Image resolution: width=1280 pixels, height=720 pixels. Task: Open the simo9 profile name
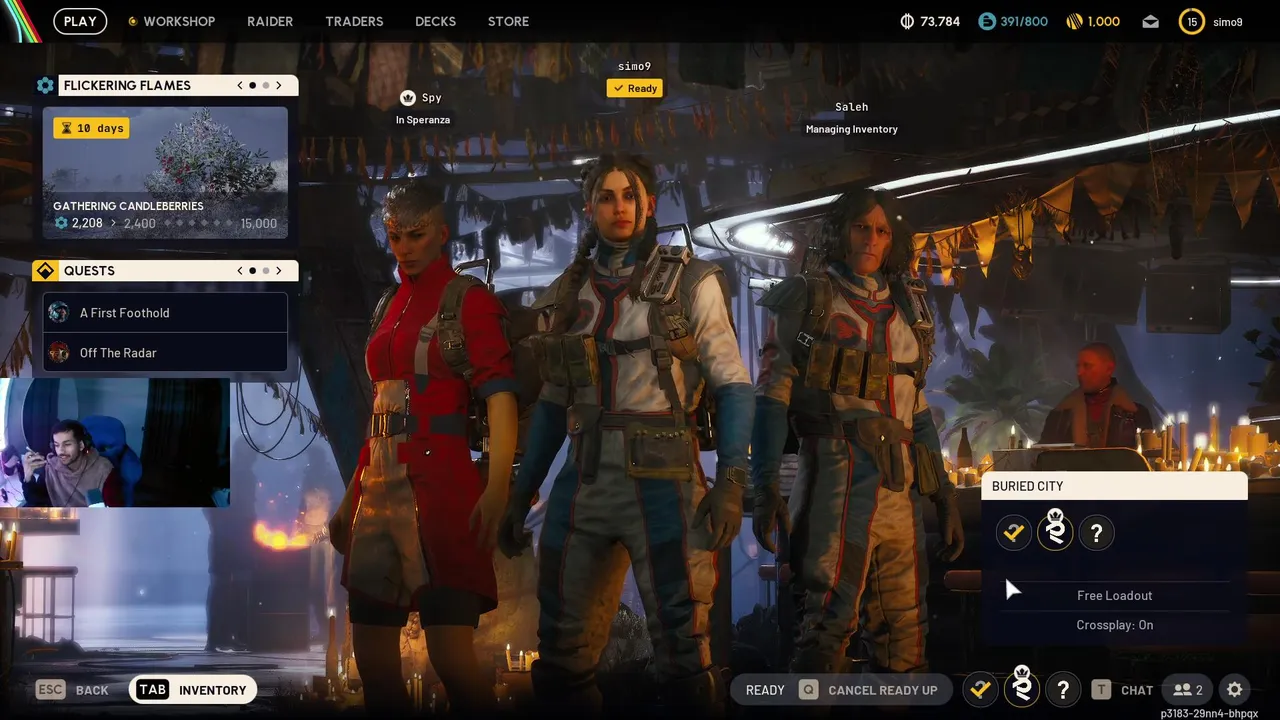[x=1228, y=22]
